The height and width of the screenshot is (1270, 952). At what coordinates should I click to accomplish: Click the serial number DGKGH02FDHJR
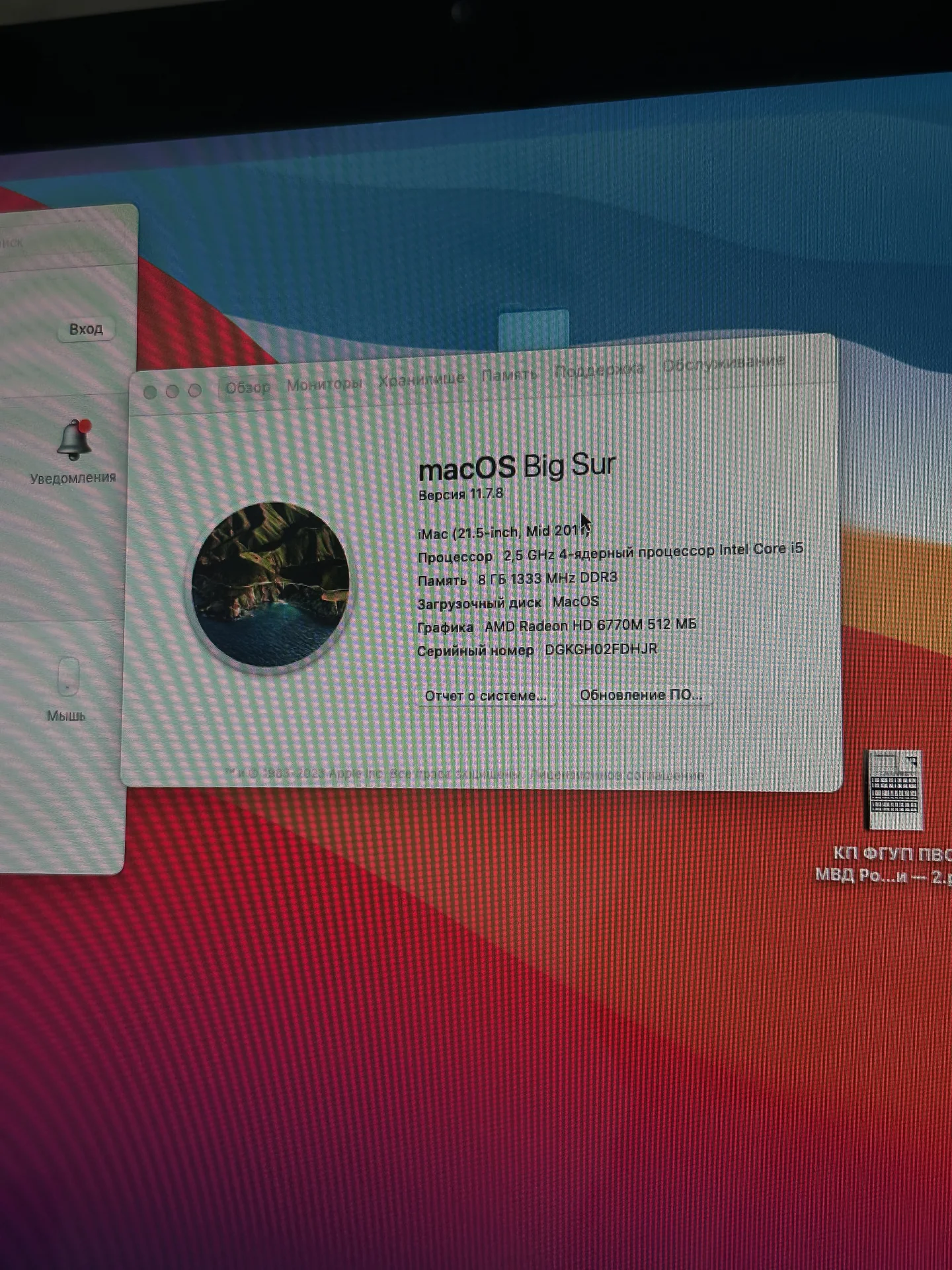(x=601, y=649)
